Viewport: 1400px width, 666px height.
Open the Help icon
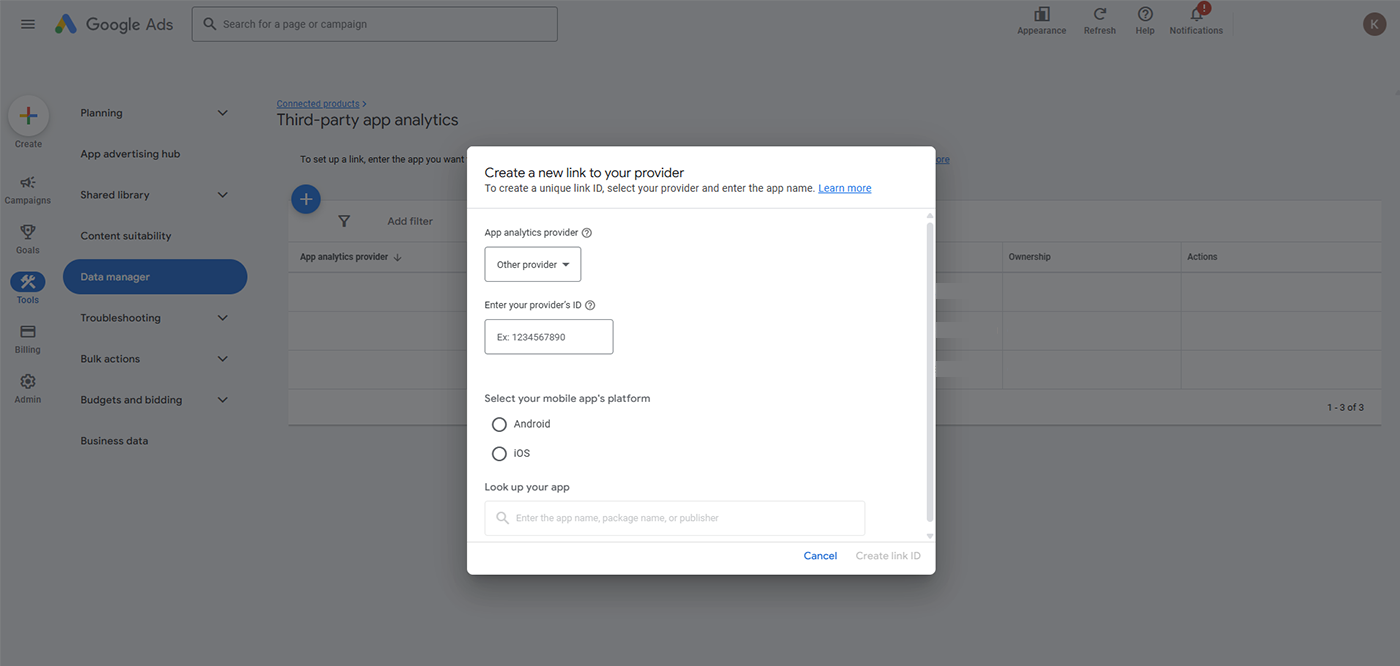pos(1145,14)
